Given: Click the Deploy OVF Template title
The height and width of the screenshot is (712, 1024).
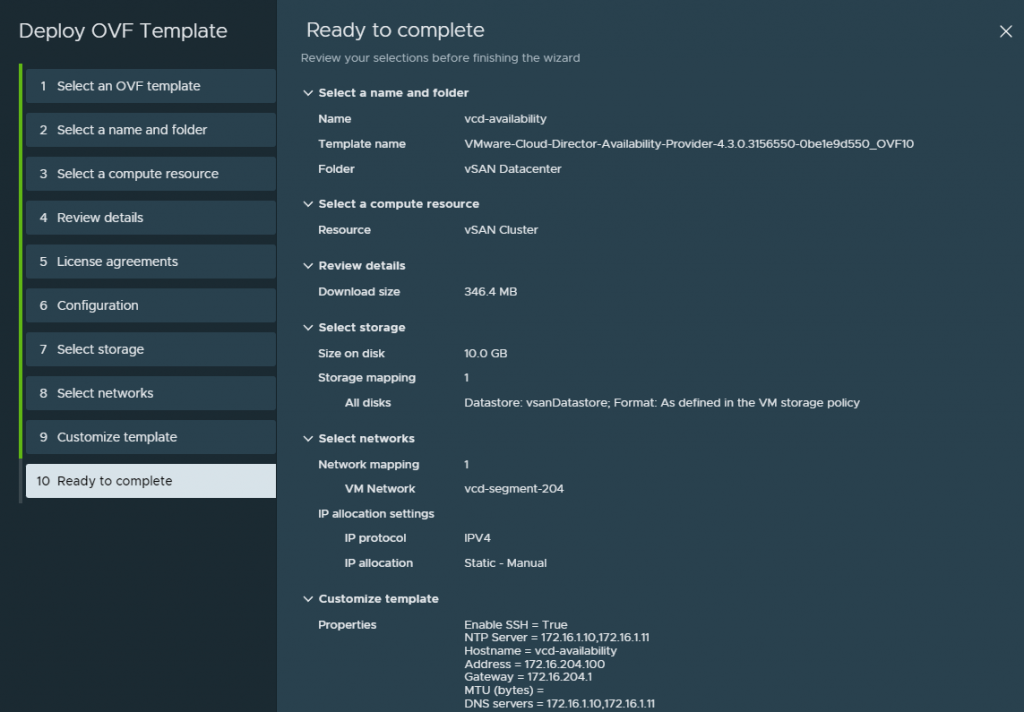Looking at the screenshot, I should (x=123, y=31).
